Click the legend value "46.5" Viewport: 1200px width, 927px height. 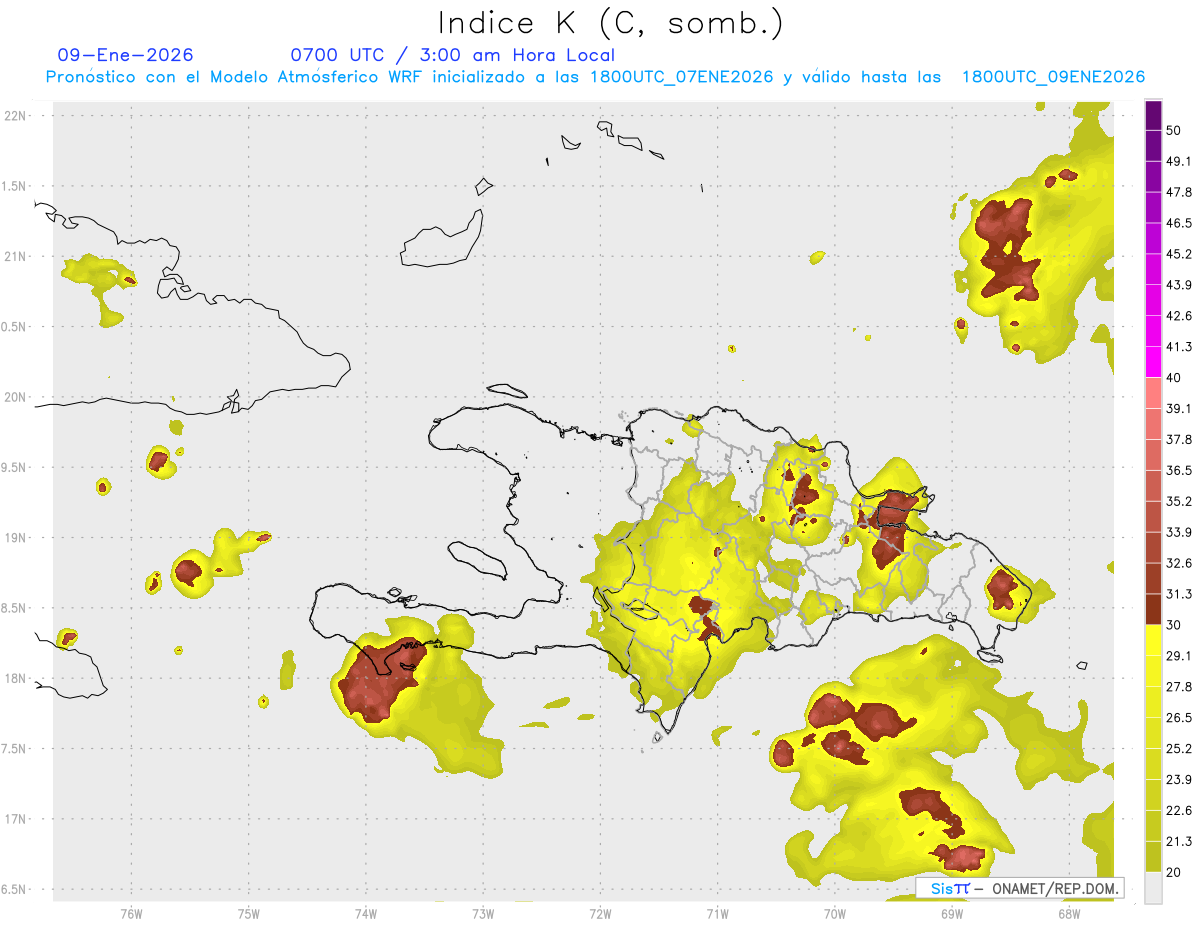pyautogui.click(x=1179, y=223)
